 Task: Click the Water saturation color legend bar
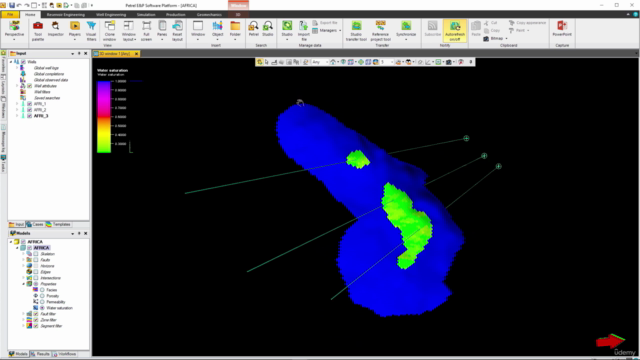(104, 117)
